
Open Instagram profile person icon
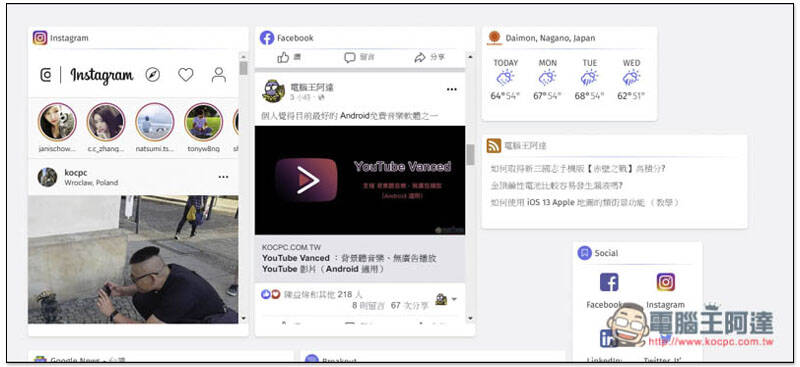219,75
